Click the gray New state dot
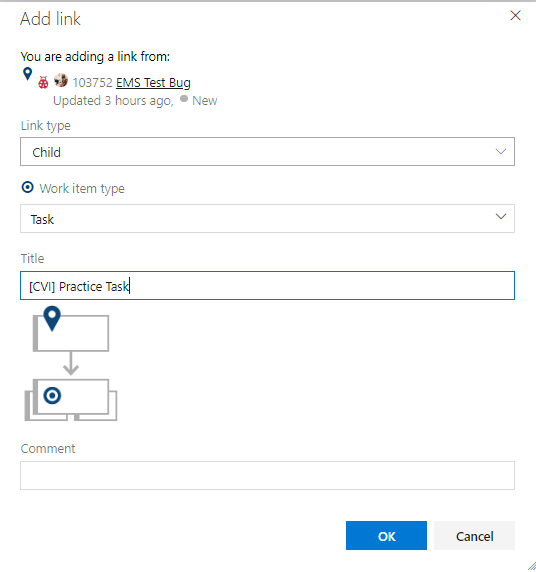 184,98
